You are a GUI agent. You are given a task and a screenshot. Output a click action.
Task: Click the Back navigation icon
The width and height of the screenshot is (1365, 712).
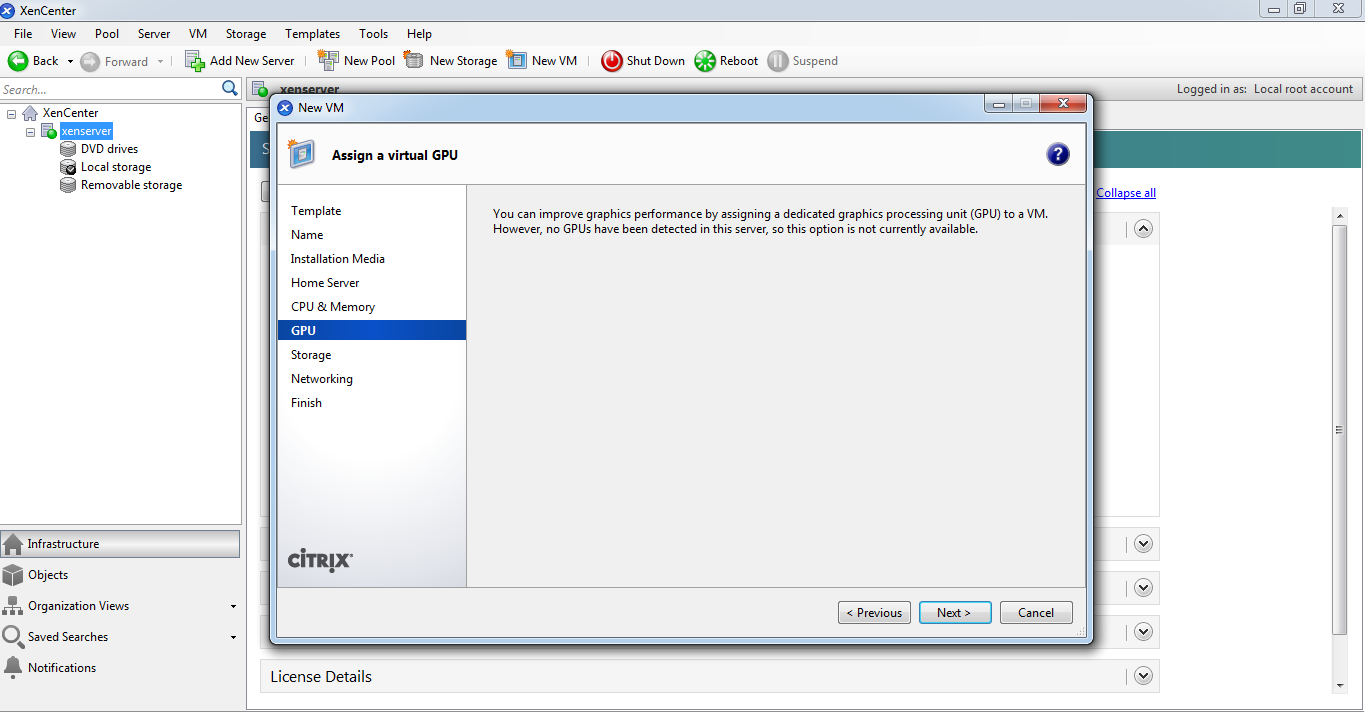18,61
